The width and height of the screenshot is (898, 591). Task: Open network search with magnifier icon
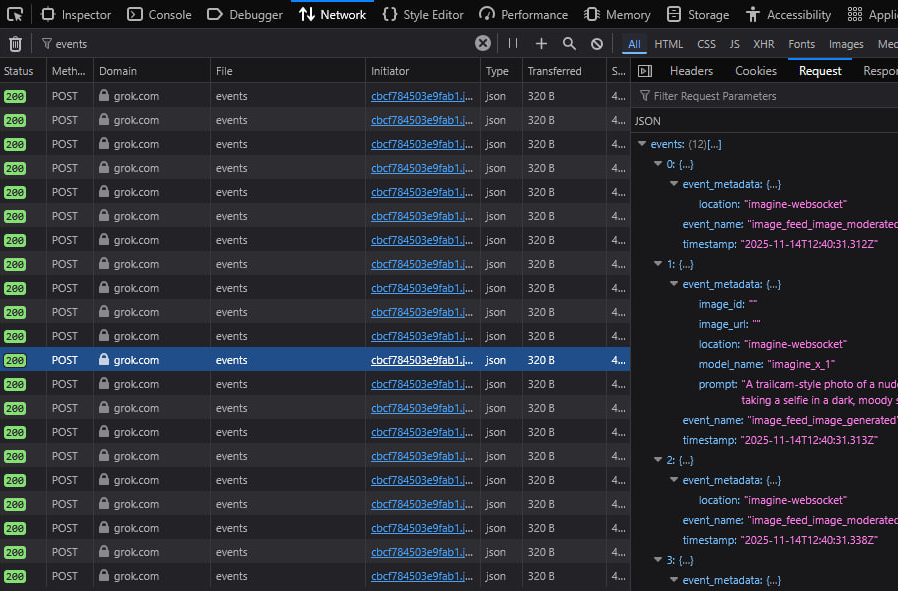(x=569, y=44)
